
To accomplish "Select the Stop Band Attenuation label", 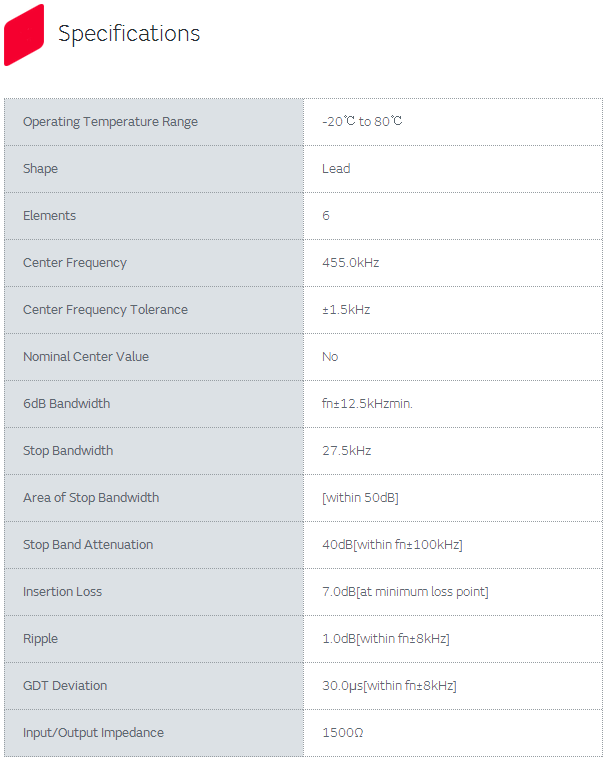I will [88, 545].
